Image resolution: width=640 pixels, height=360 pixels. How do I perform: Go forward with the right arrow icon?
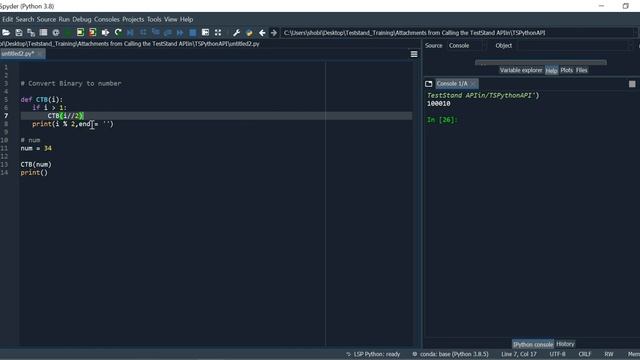[274, 33]
